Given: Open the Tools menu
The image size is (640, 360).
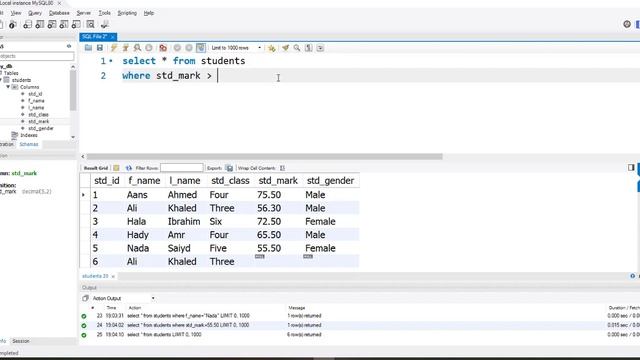Looking at the screenshot, I should click(104, 13).
